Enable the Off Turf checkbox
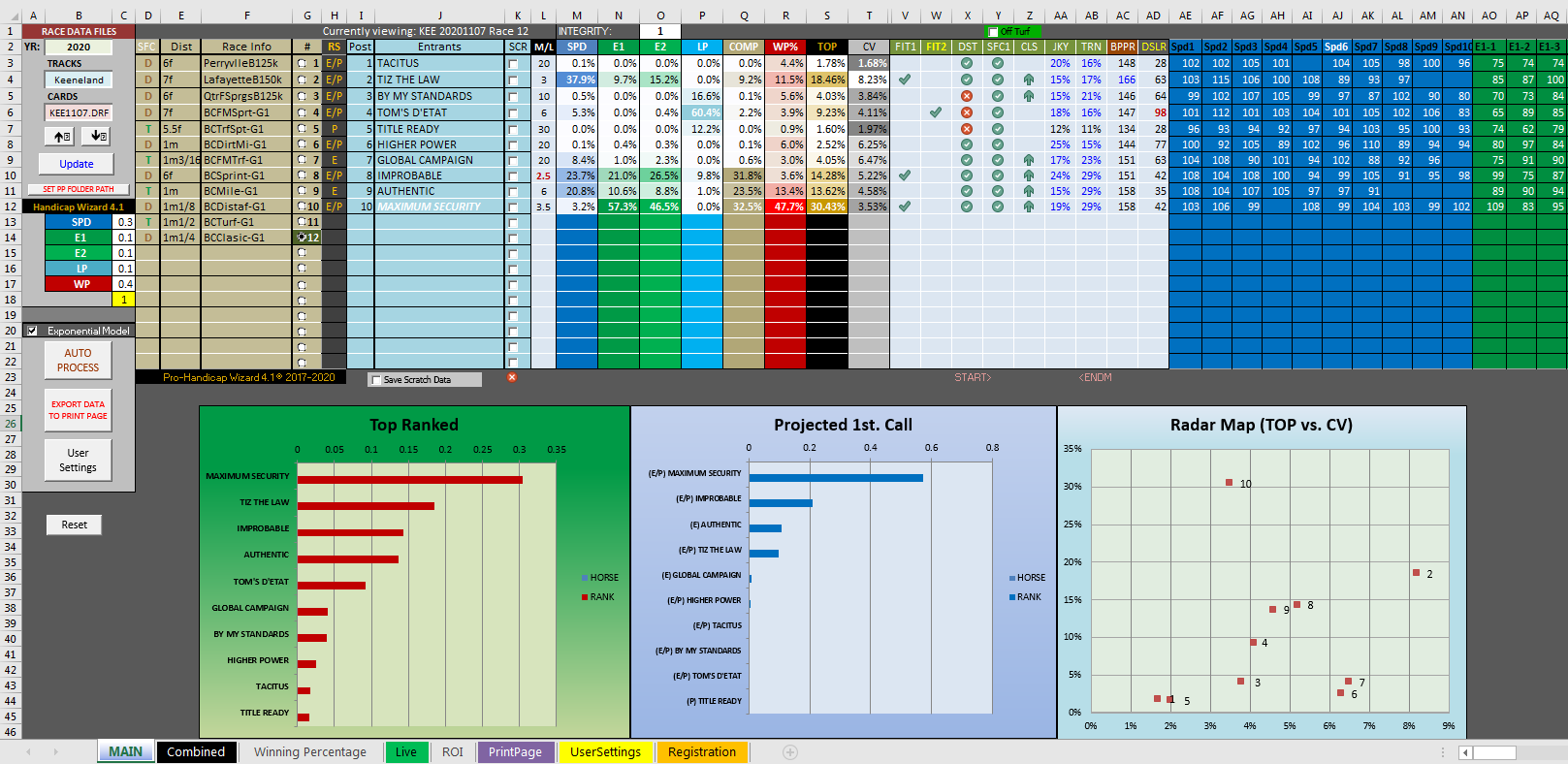1568x764 pixels. click(x=993, y=32)
